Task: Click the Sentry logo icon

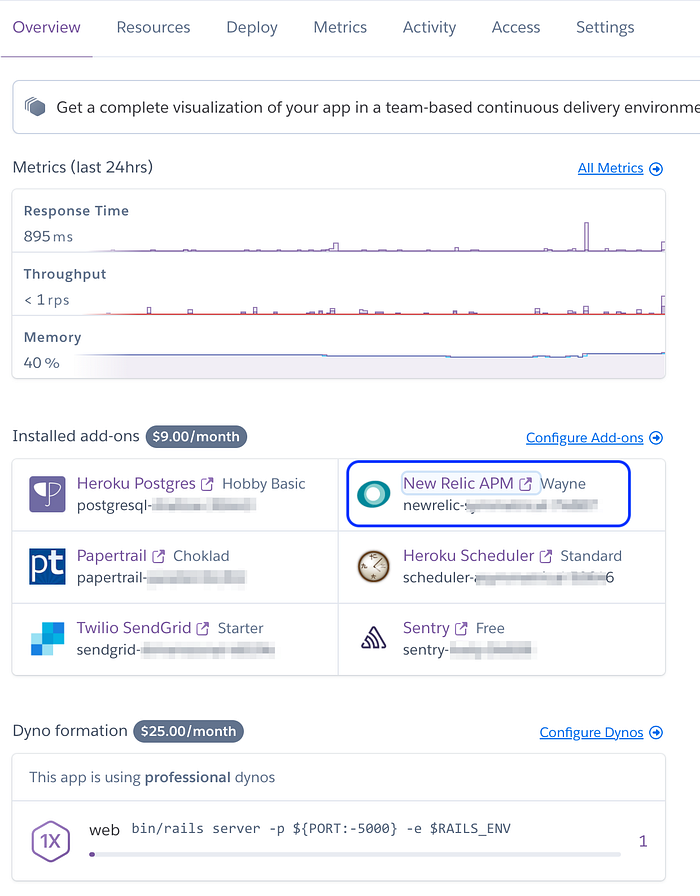Action: pos(373,638)
